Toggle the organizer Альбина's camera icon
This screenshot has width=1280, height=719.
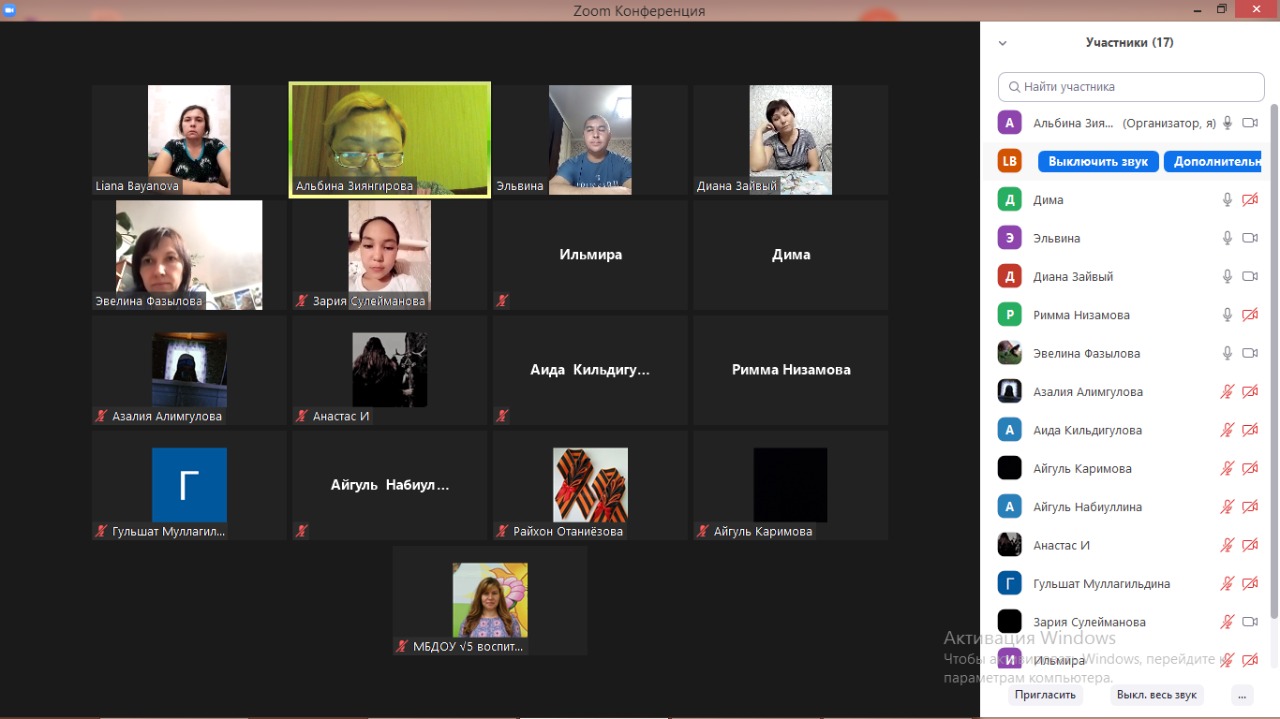click(x=1249, y=123)
